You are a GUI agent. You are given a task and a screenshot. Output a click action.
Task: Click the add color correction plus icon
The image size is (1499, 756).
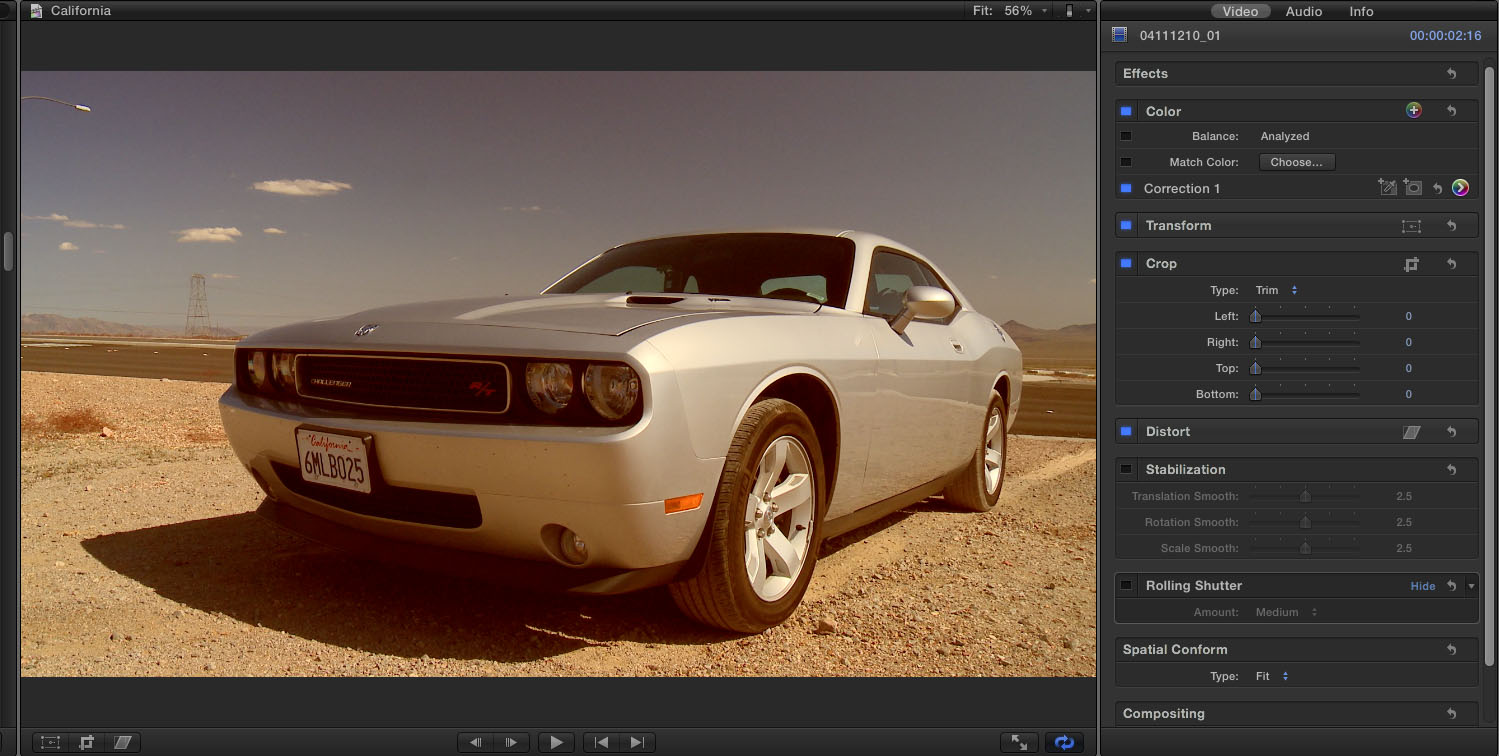1413,111
